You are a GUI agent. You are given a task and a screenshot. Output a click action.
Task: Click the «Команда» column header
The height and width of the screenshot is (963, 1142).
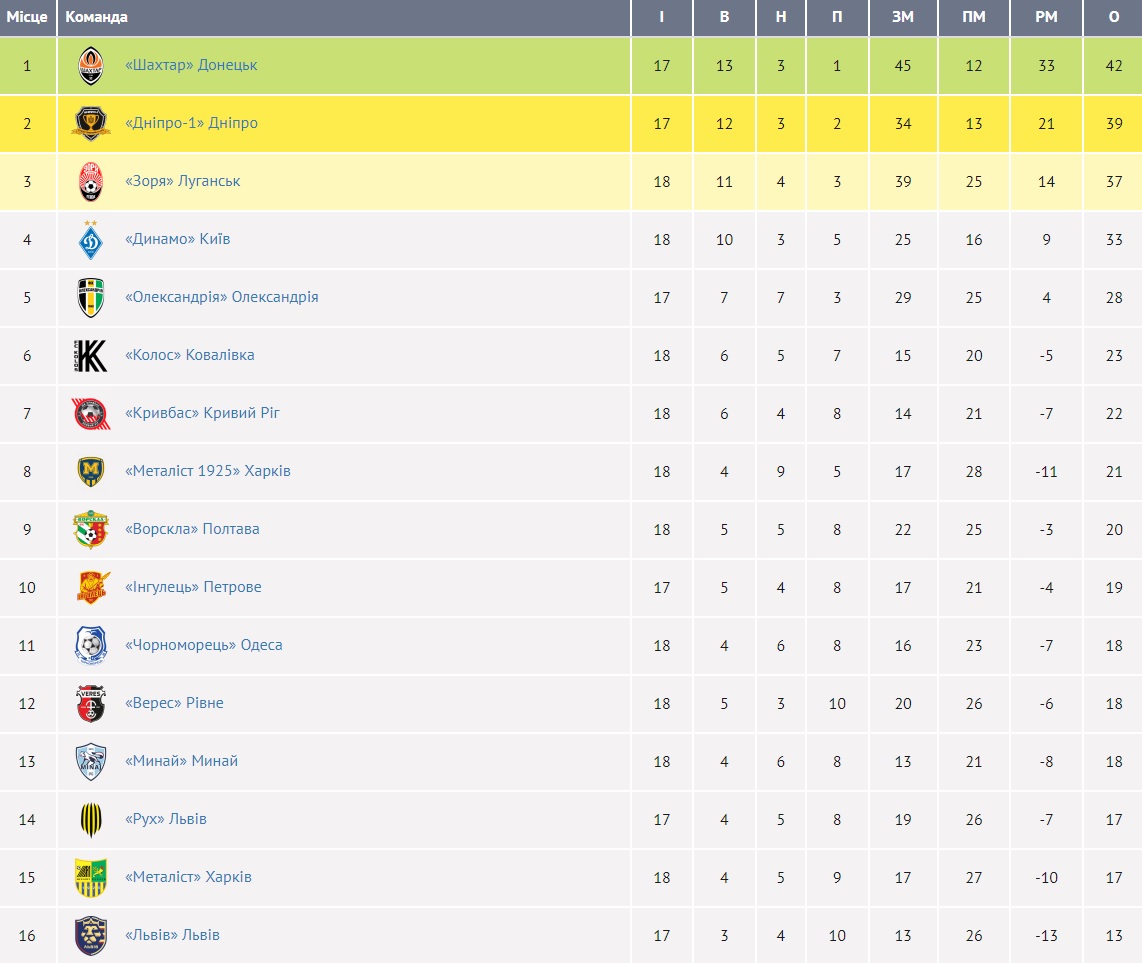(96, 17)
